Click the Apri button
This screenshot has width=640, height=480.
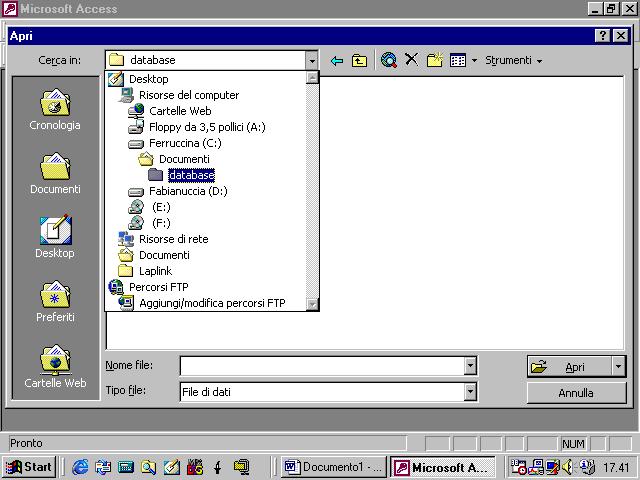pyautogui.click(x=570, y=367)
